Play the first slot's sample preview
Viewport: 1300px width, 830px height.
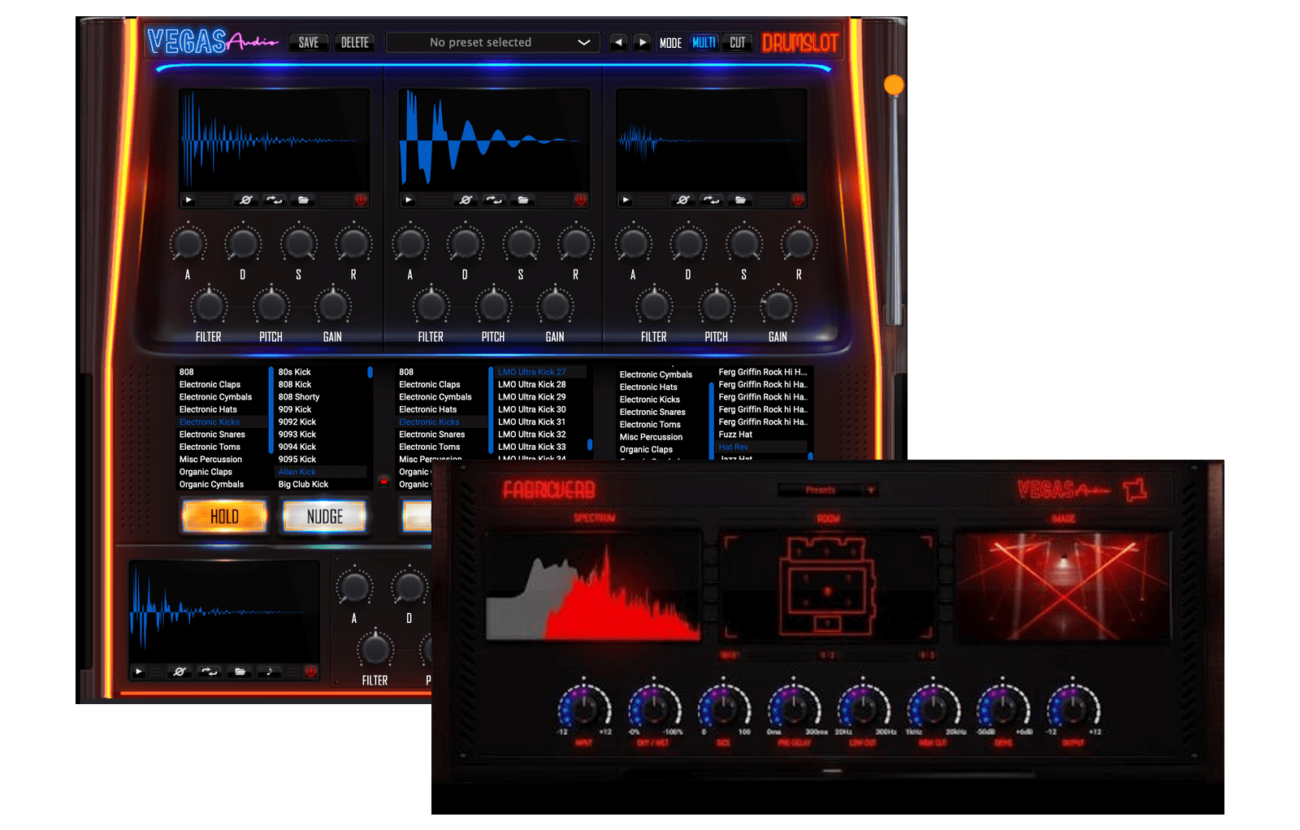click(189, 200)
